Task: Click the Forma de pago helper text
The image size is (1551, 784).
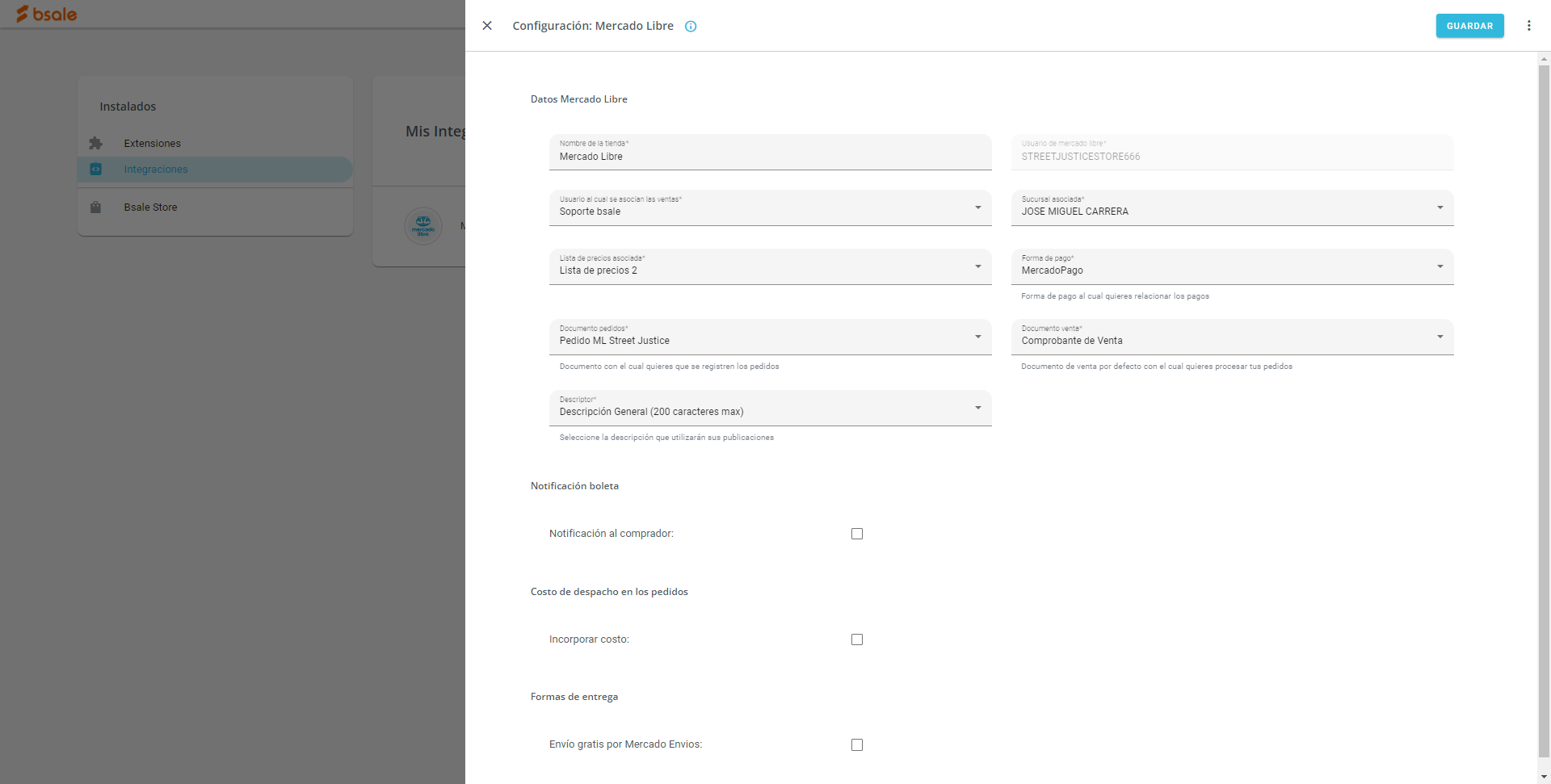Action: [x=1115, y=296]
